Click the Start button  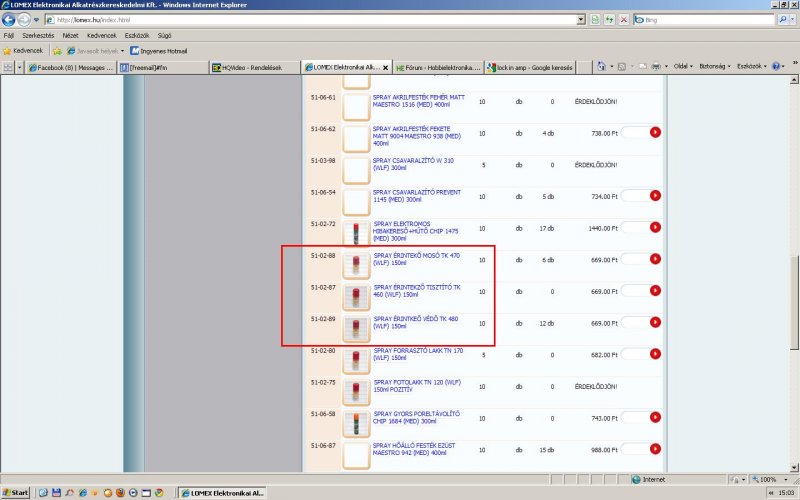tap(15, 493)
